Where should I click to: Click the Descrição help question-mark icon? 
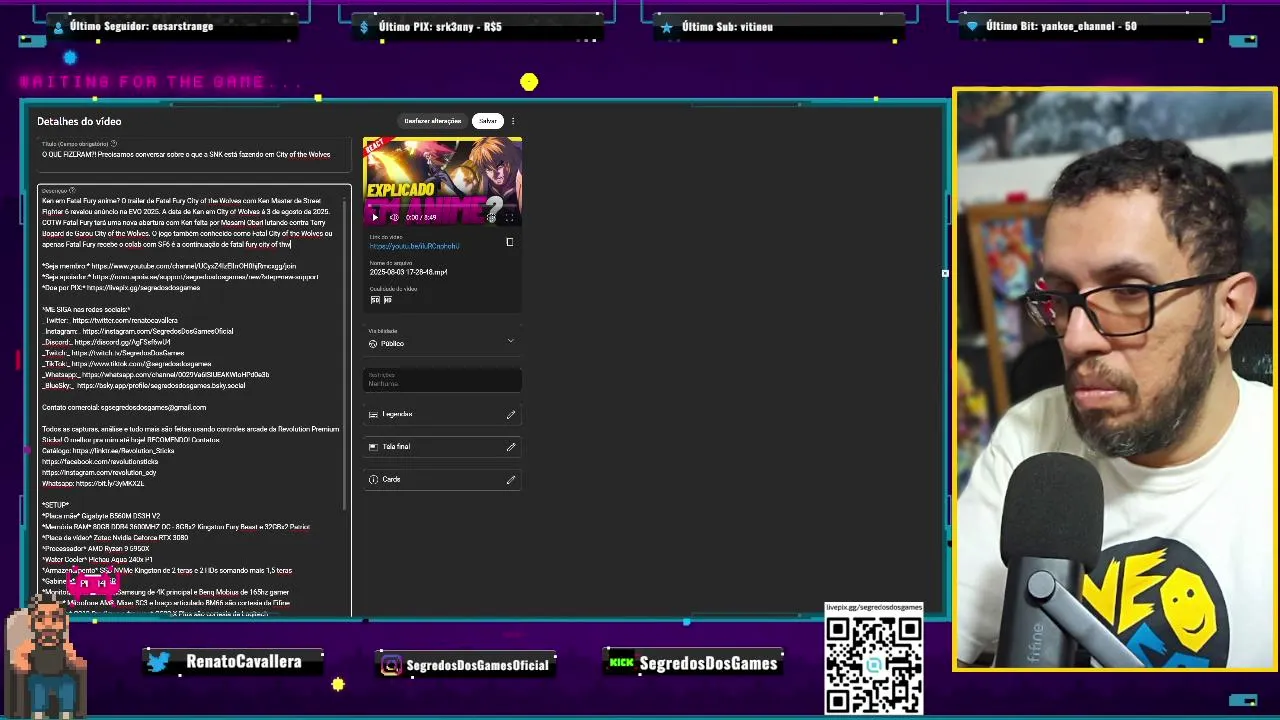pos(72,190)
